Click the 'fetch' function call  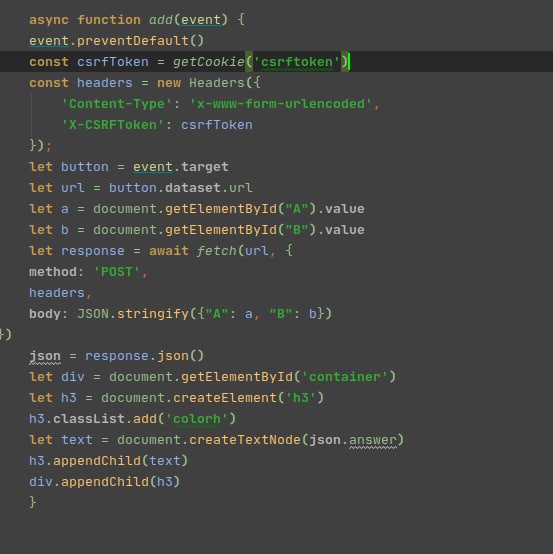(217, 251)
